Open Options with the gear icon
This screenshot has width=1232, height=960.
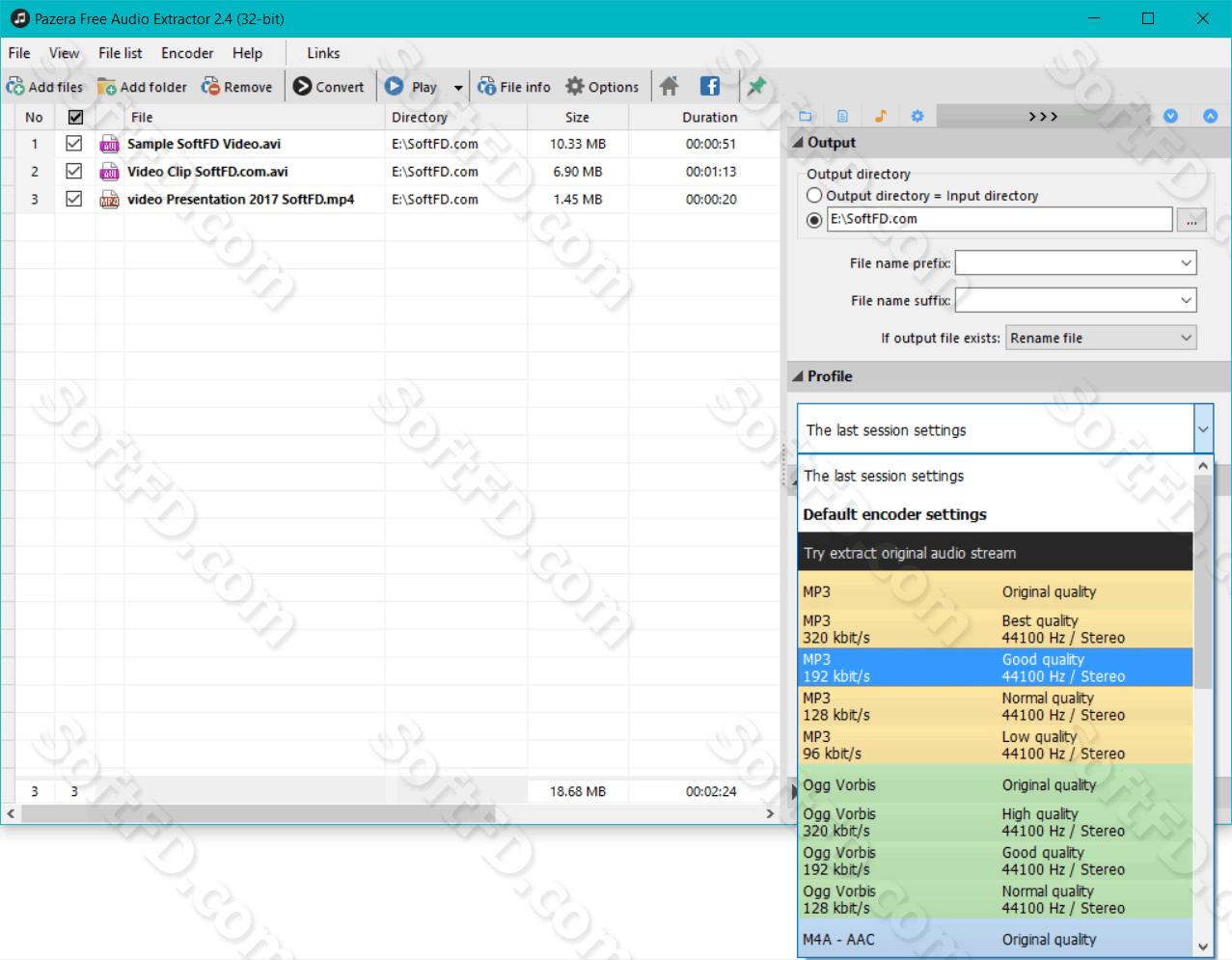pos(575,86)
